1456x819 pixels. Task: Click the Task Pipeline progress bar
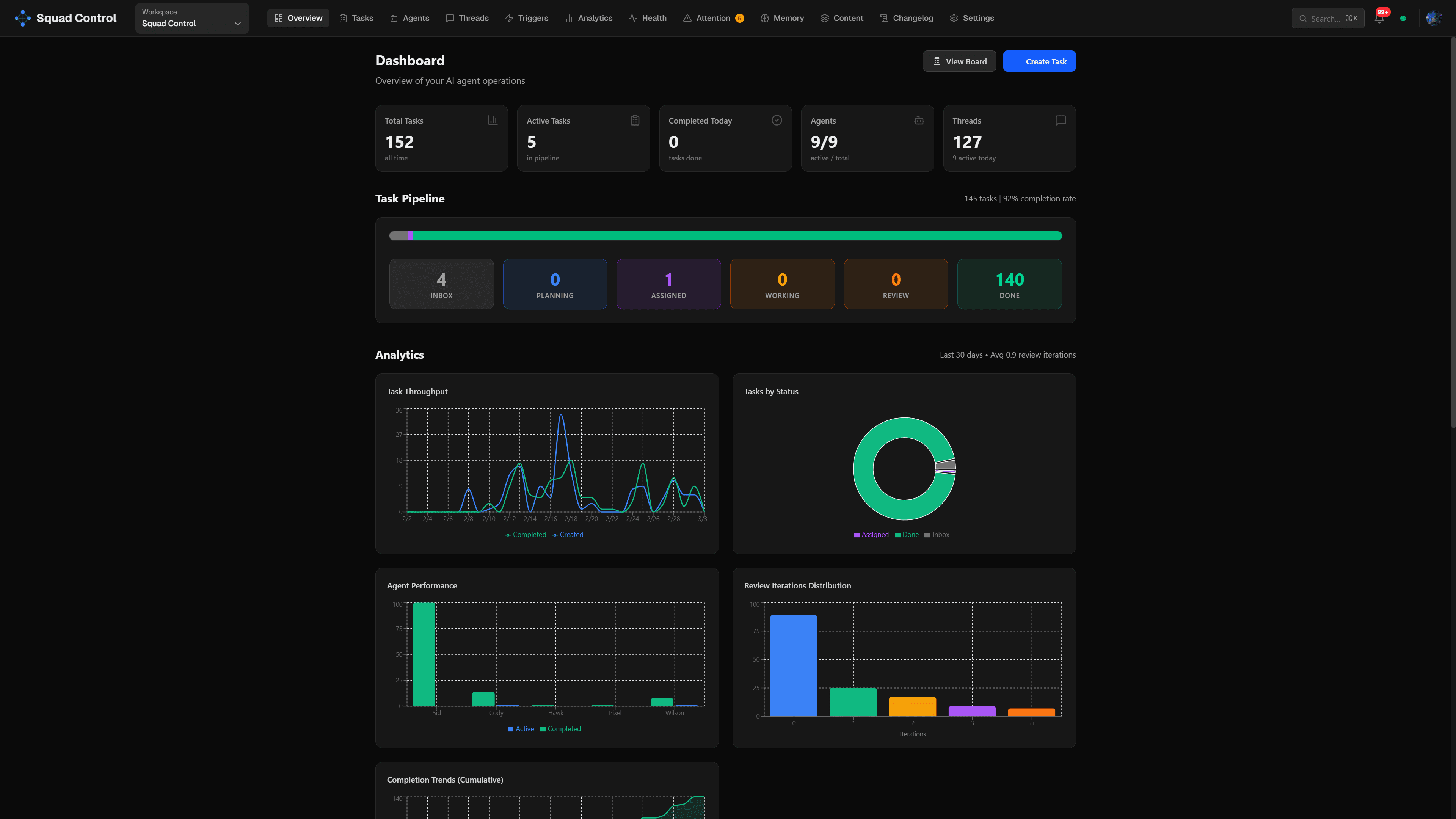coord(725,236)
